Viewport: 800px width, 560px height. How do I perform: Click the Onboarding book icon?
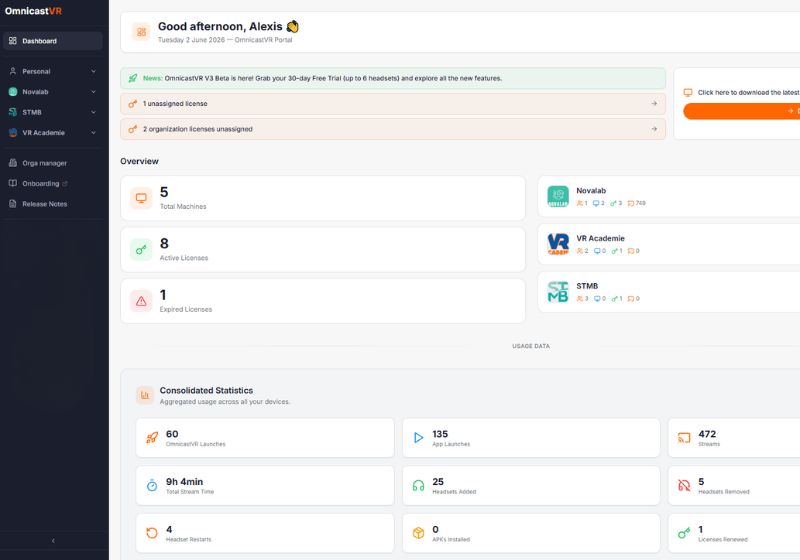13,183
